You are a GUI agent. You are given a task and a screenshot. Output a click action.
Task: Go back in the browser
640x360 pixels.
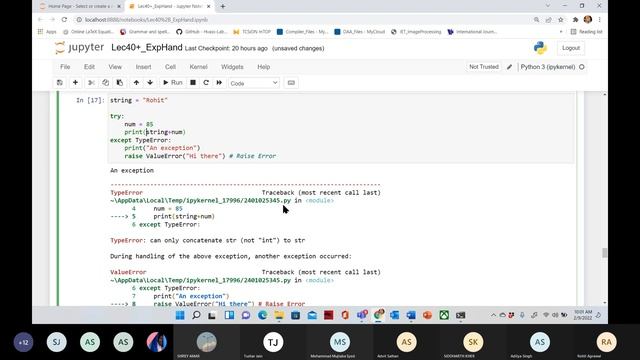point(40,20)
